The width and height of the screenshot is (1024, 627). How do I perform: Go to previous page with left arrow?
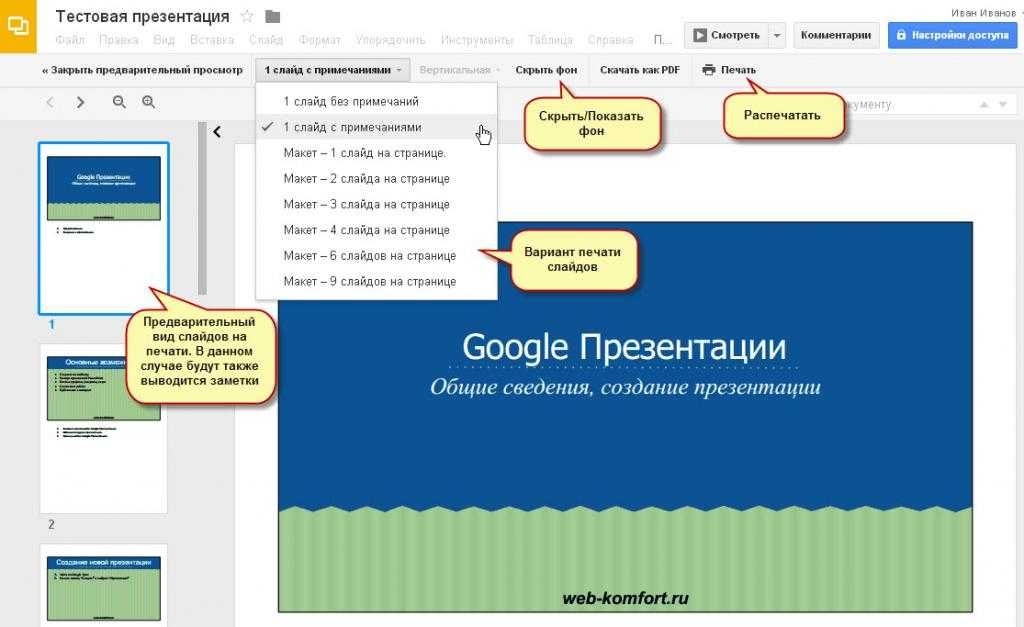click(50, 103)
